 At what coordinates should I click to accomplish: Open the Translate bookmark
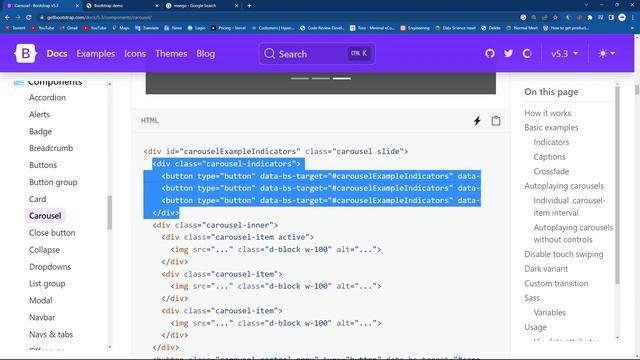(147, 28)
